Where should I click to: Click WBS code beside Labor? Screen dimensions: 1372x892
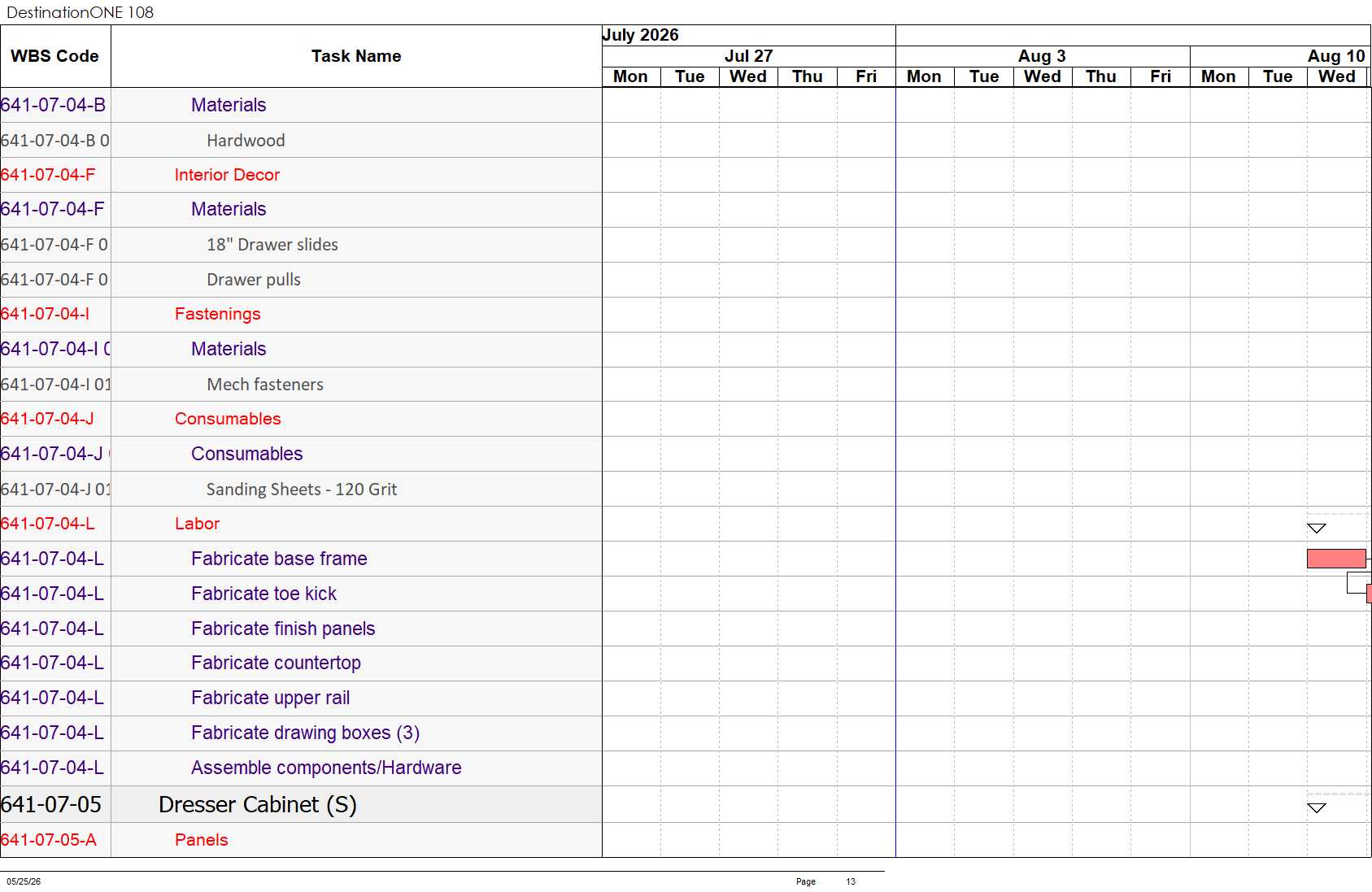pyautogui.click(x=48, y=524)
